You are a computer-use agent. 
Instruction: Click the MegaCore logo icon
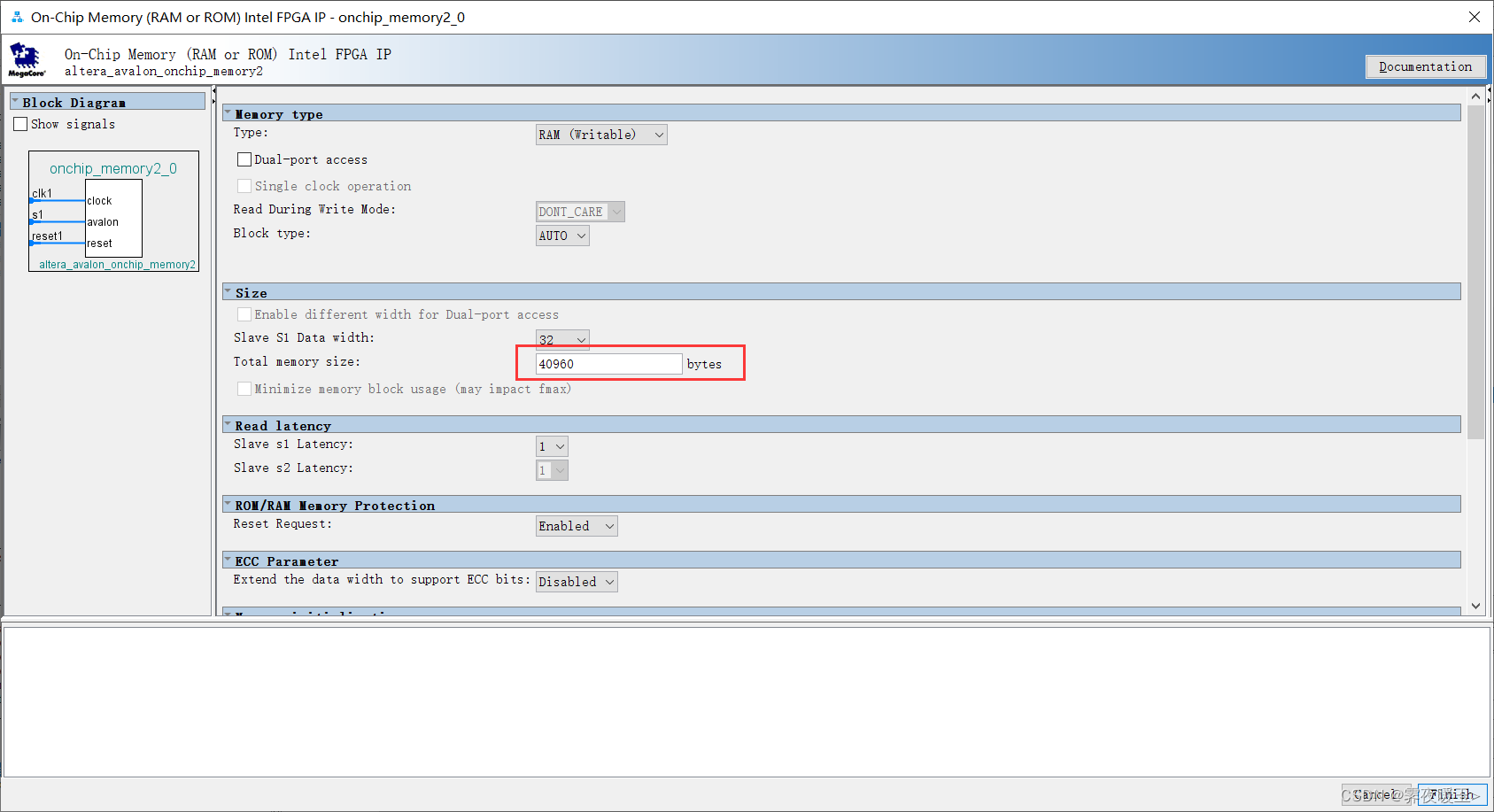tap(27, 60)
